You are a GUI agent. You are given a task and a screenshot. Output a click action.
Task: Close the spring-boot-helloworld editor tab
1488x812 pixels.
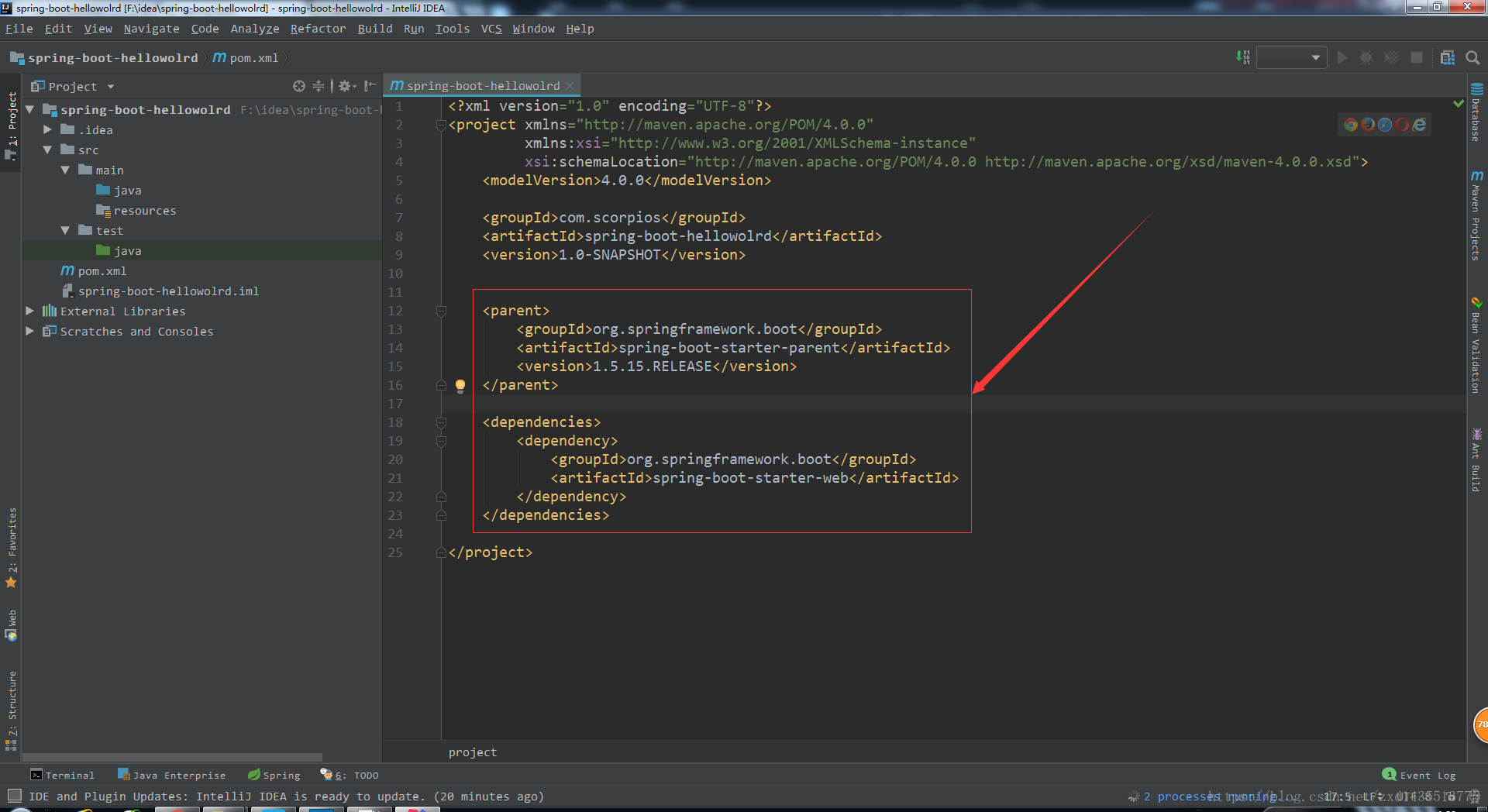coord(570,86)
